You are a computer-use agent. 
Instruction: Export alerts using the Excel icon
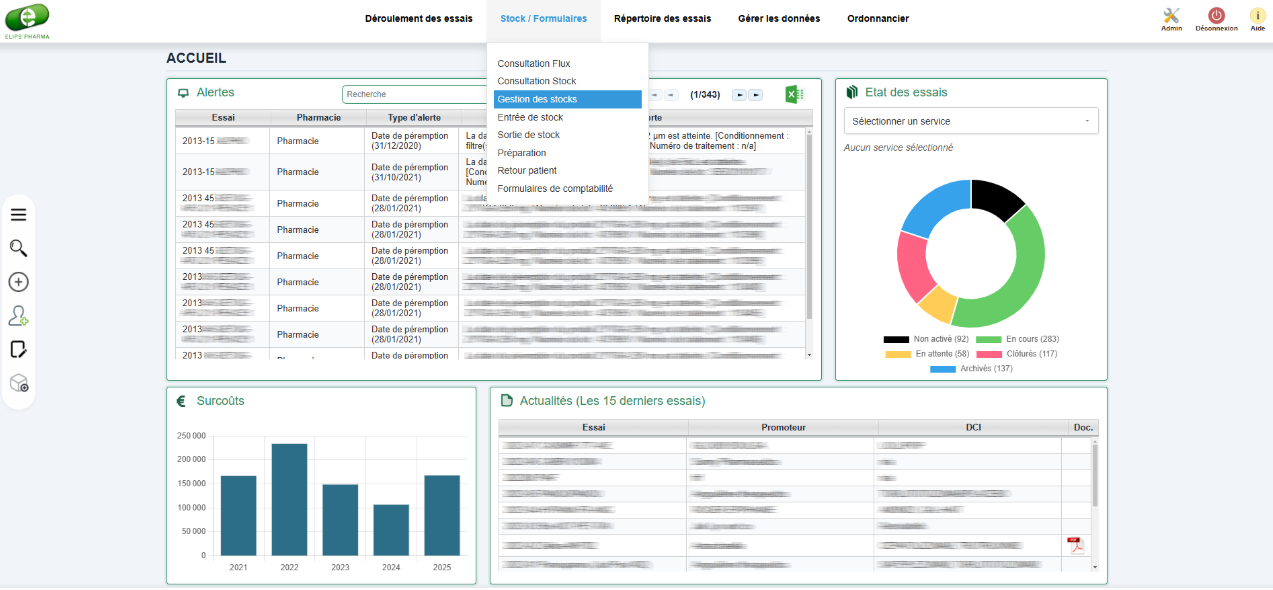tap(794, 93)
